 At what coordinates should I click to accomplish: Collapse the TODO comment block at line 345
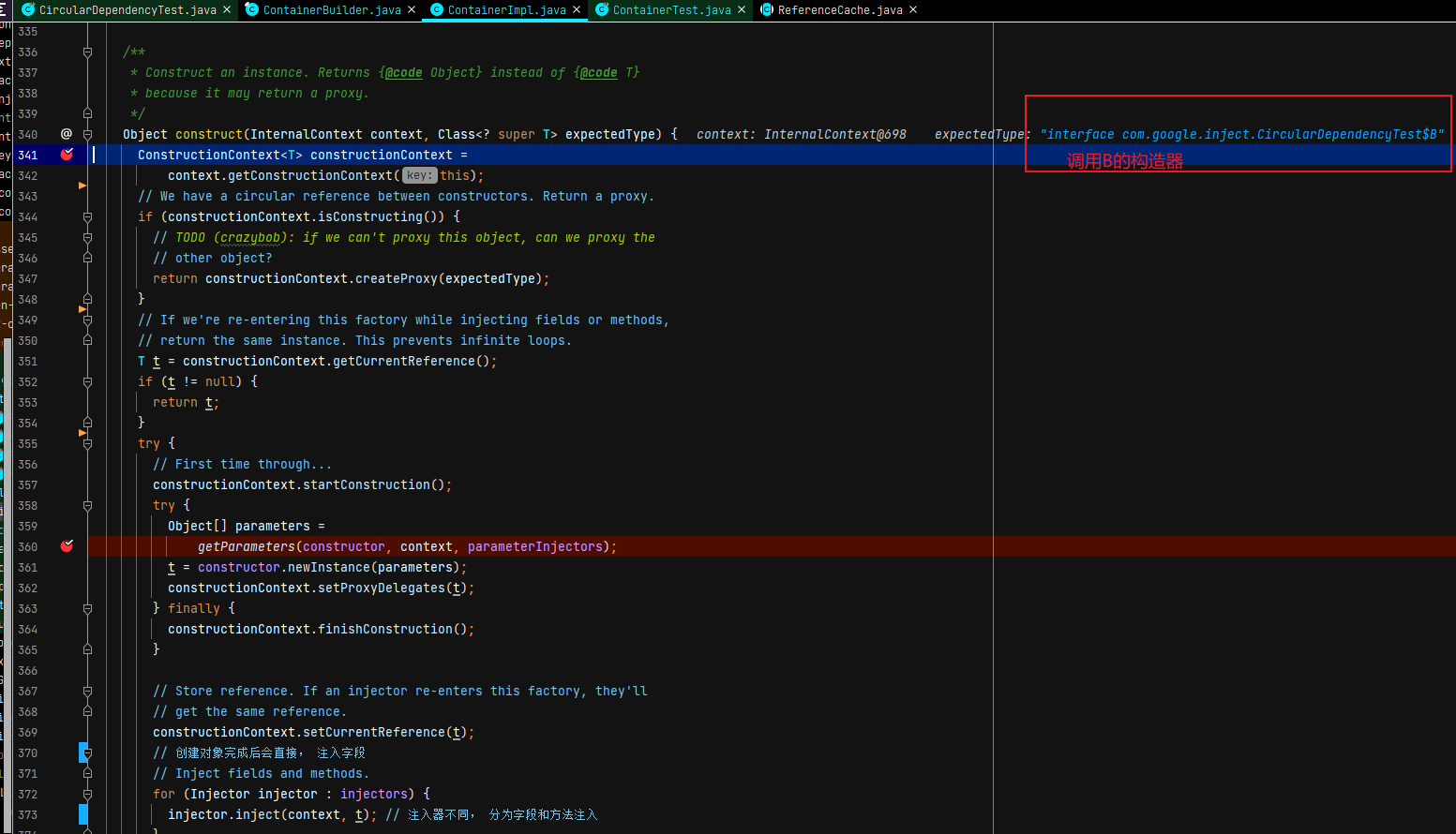click(87, 237)
